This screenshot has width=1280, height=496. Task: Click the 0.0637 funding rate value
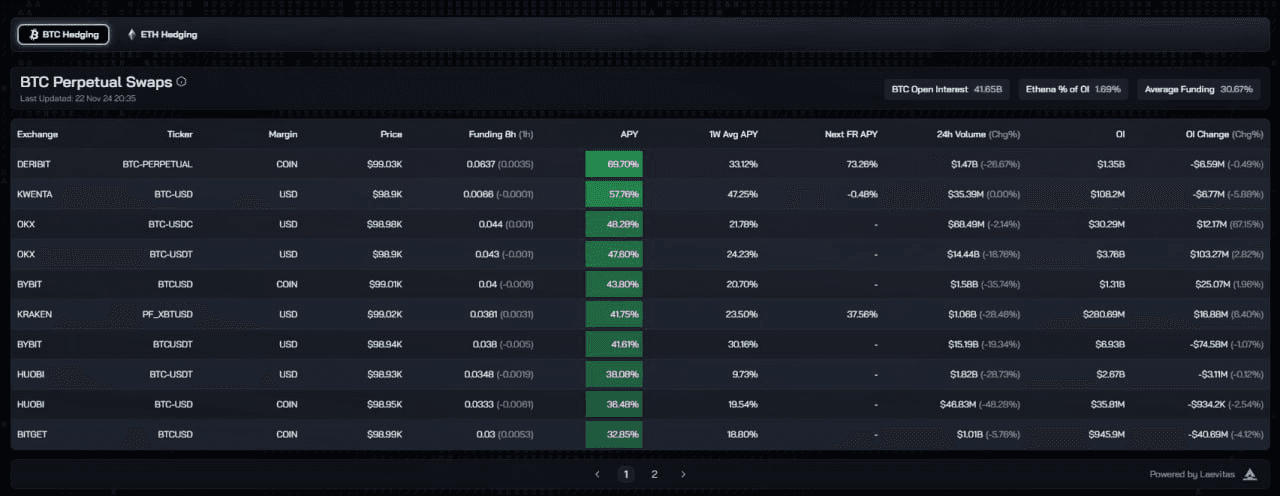point(483,164)
